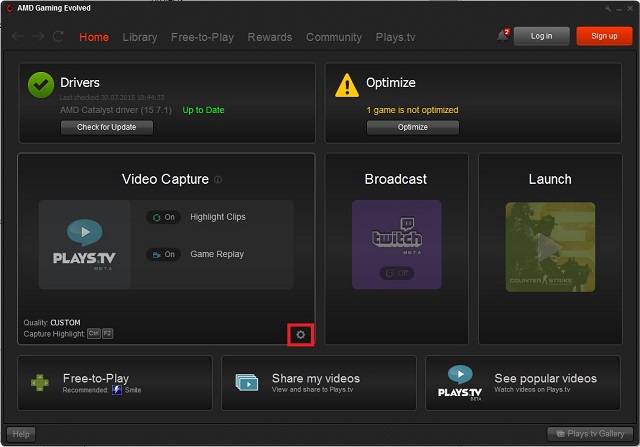
Task: Open the Free-to-Play recommended tile
Action: pos(115,383)
